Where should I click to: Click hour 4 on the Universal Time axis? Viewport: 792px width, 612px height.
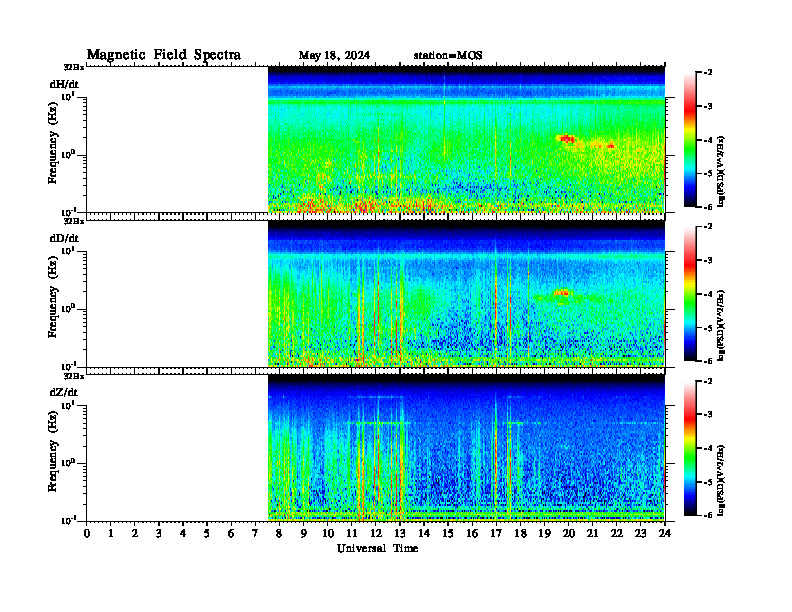[x=183, y=534]
